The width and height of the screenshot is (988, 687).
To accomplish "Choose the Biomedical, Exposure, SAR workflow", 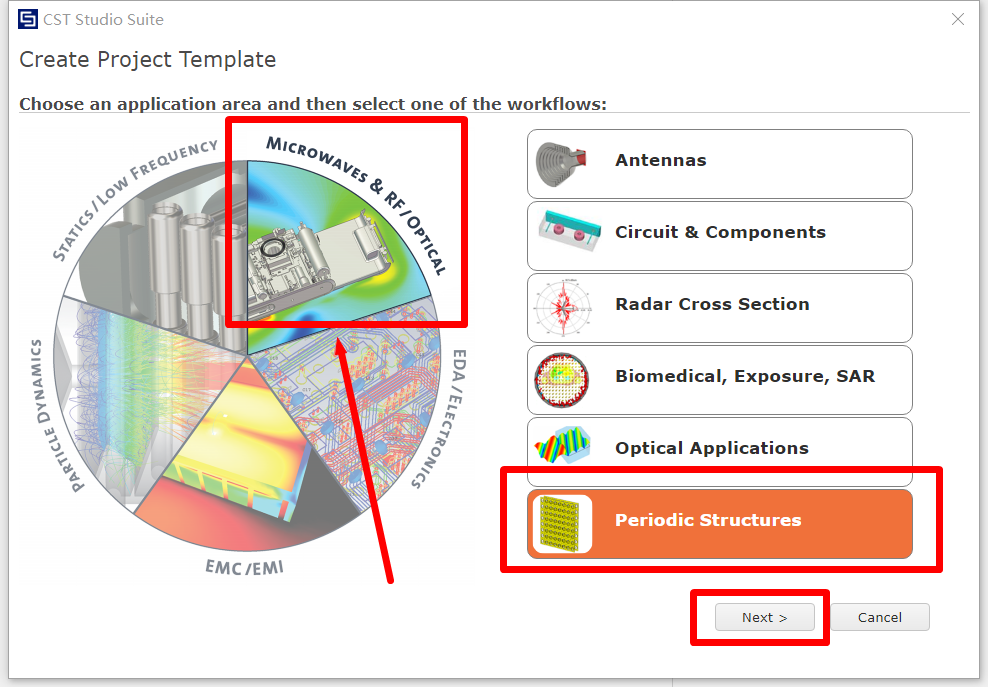I will [720, 379].
